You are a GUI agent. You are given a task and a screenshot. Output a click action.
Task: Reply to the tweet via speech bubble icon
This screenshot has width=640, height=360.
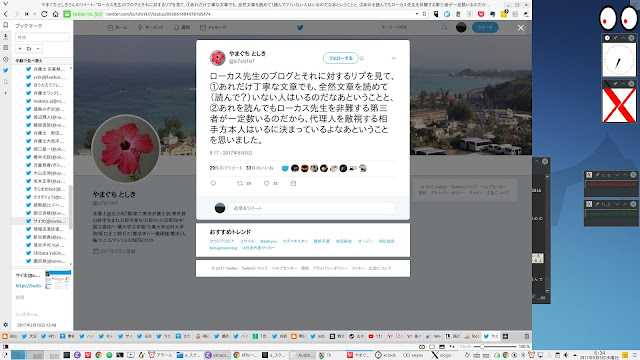coord(213,184)
